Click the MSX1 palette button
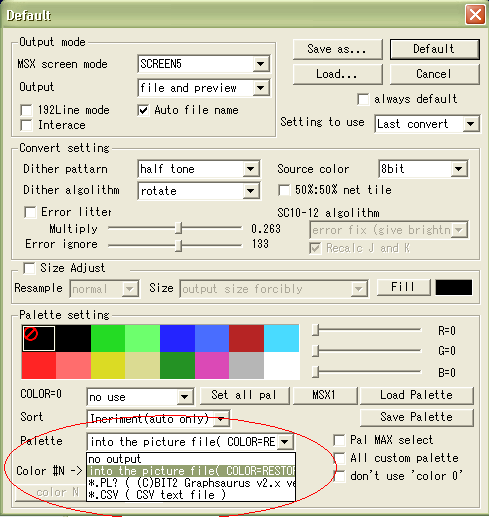This screenshot has width=489, height=517. (x=324, y=395)
